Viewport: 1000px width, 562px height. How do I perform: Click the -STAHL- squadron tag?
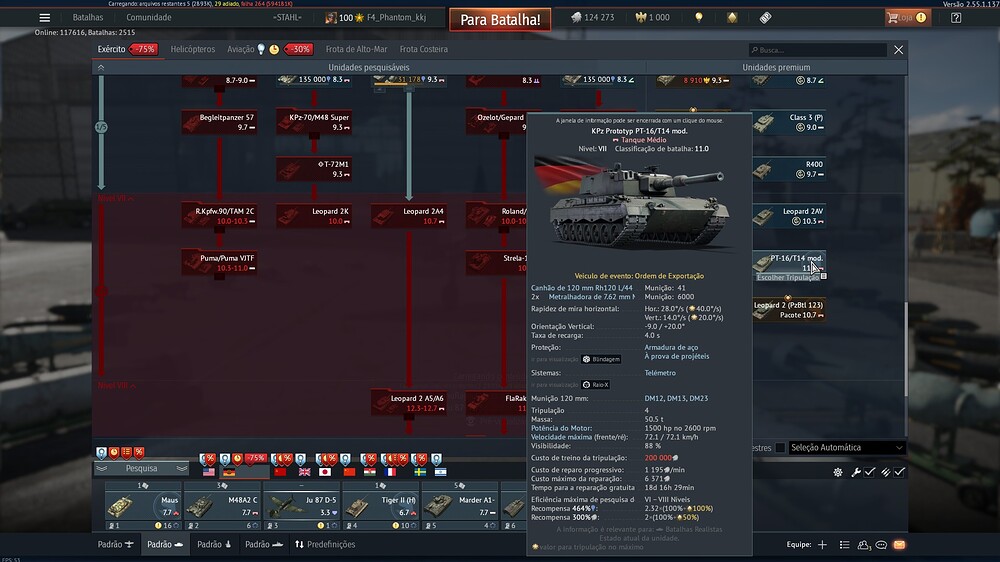[288, 18]
